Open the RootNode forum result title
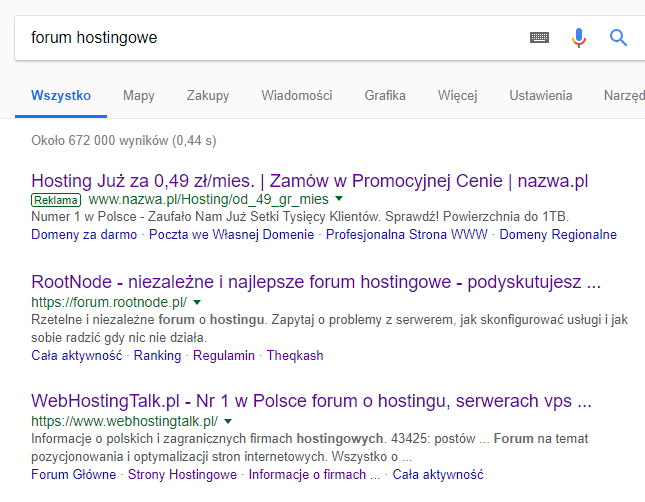This screenshot has width=645, height=502. (316, 282)
